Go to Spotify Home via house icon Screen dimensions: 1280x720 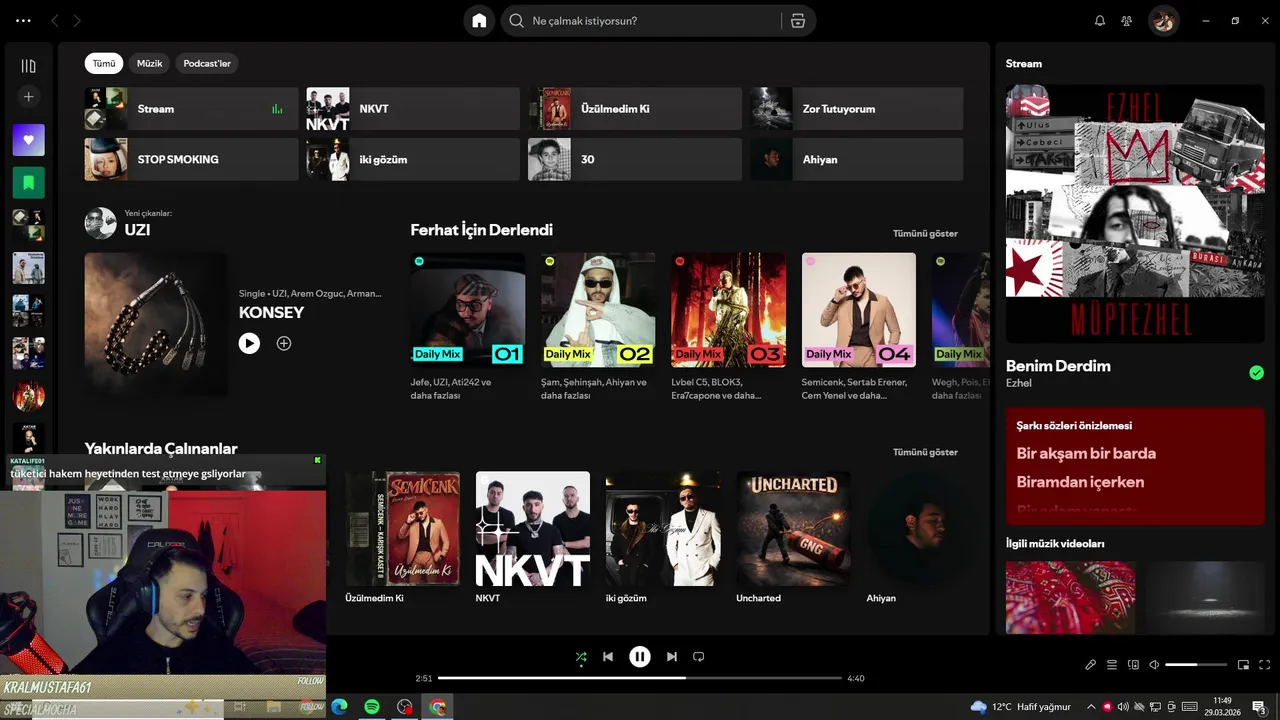tap(479, 21)
